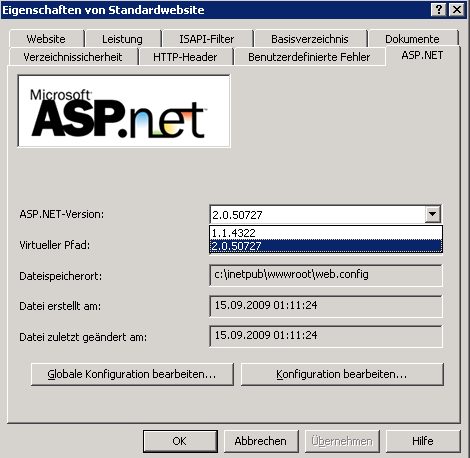Select the ISAPI-Filter tab

[207, 39]
